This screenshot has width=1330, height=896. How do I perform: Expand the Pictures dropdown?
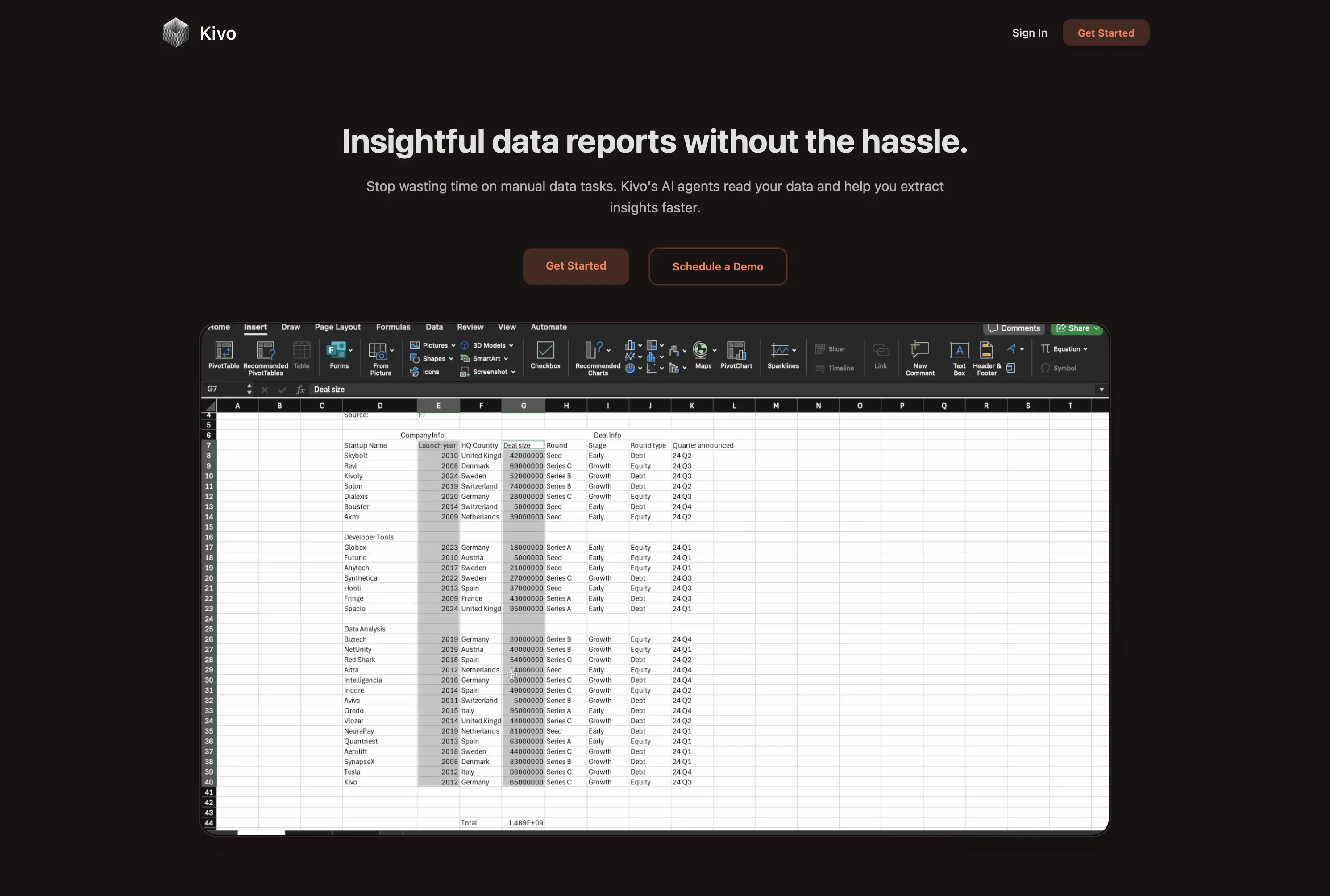tap(453, 346)
